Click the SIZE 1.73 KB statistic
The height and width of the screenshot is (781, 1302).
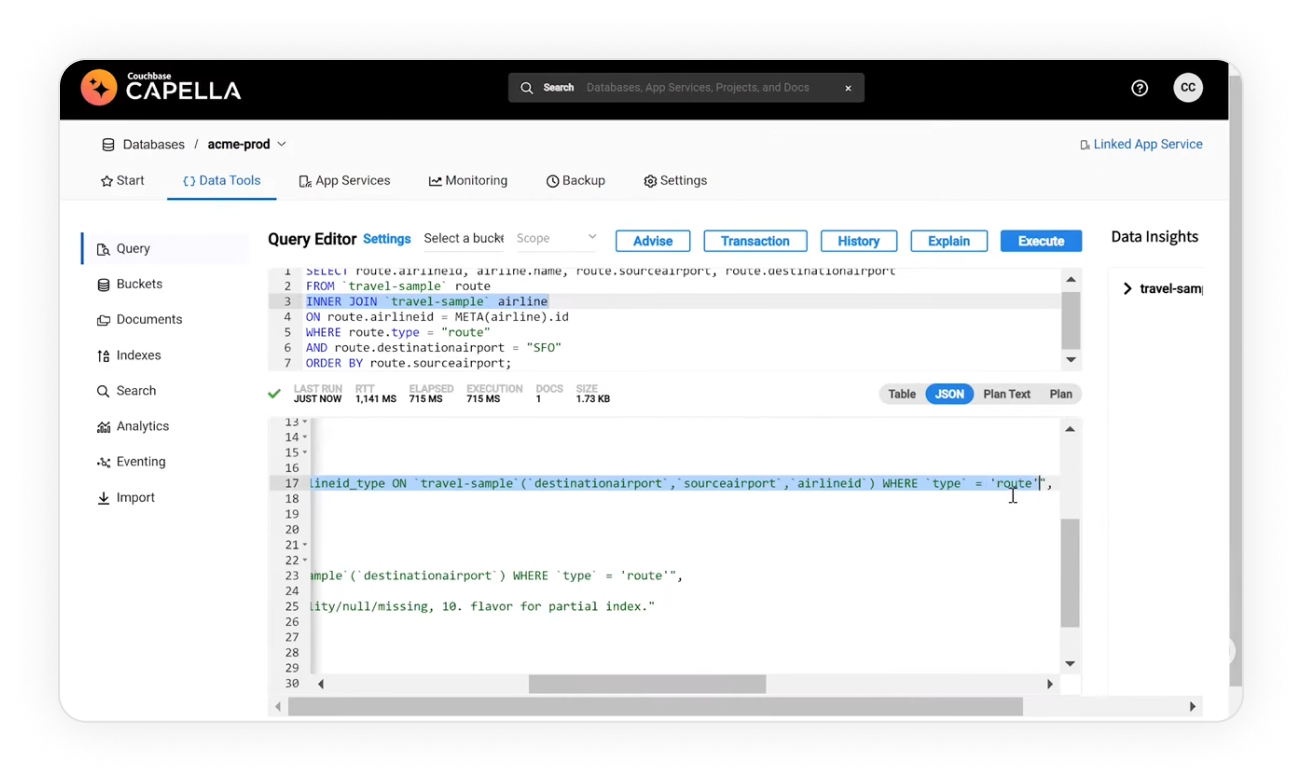coord(592,394)
